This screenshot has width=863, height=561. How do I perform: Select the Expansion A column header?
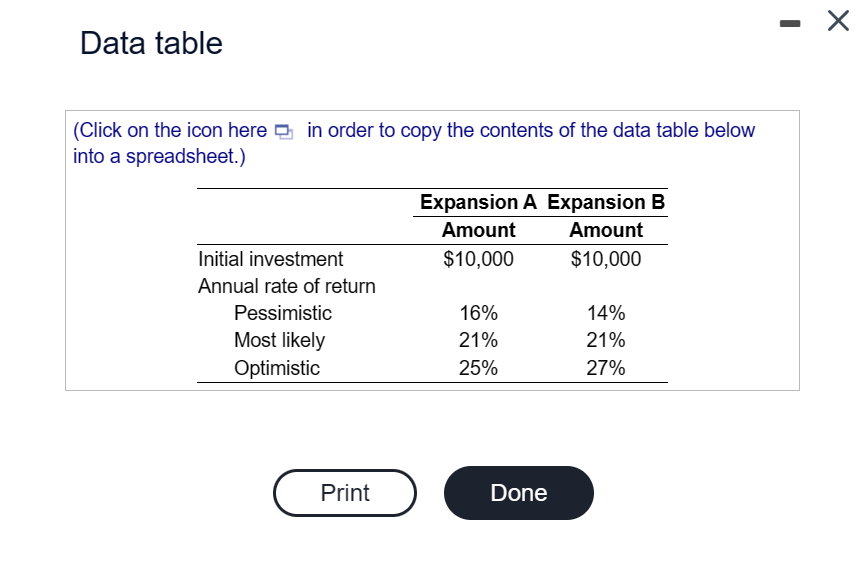pos(478,202)
